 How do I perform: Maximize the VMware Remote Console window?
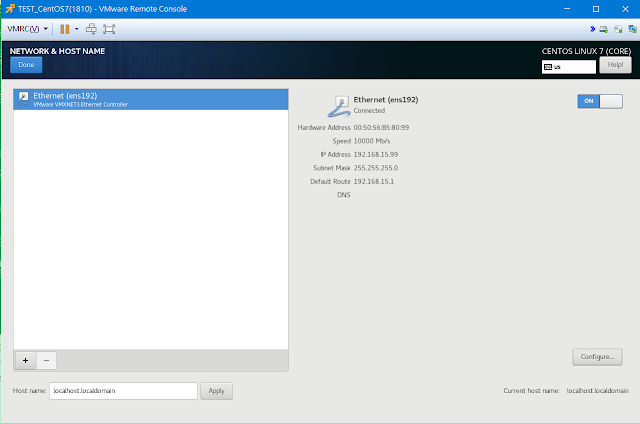point(596,9)
